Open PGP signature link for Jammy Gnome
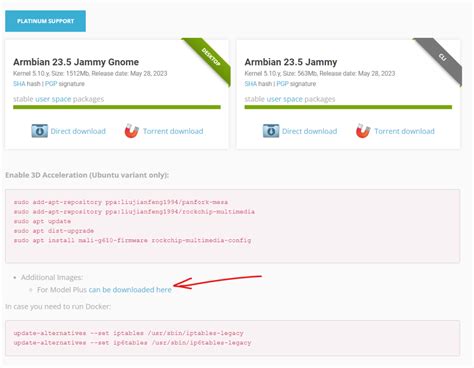Image resolution: width=474 pixels, height=368 pixels. tap(51, 84)
